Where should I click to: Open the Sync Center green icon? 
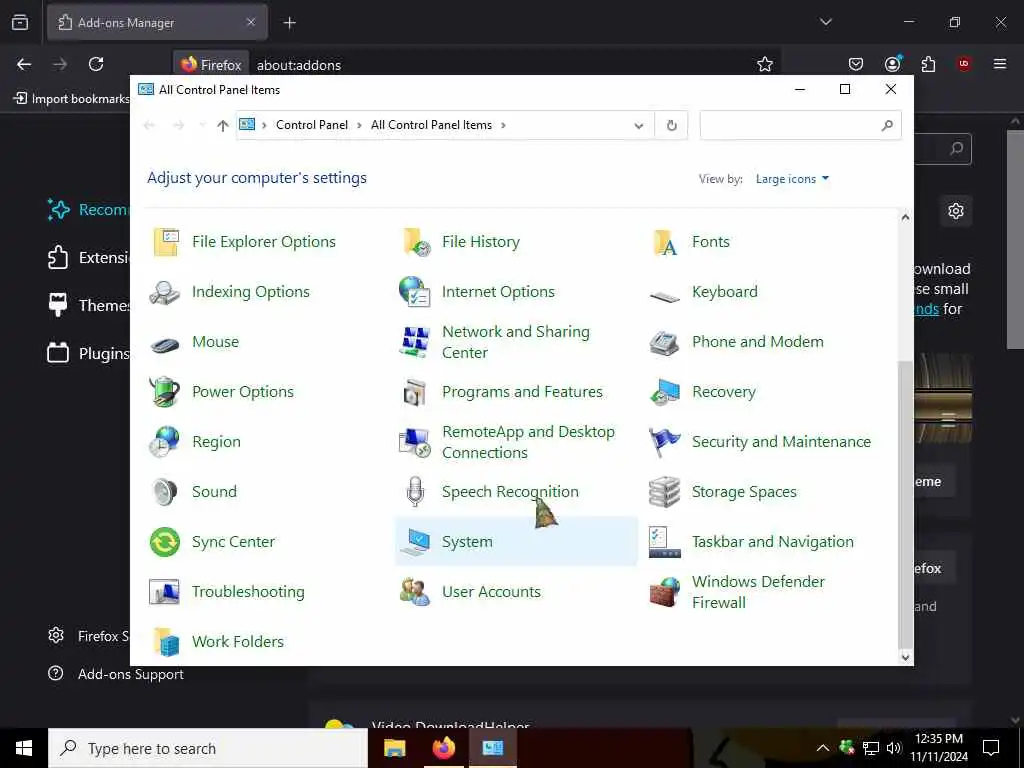[x=165, y=542]
